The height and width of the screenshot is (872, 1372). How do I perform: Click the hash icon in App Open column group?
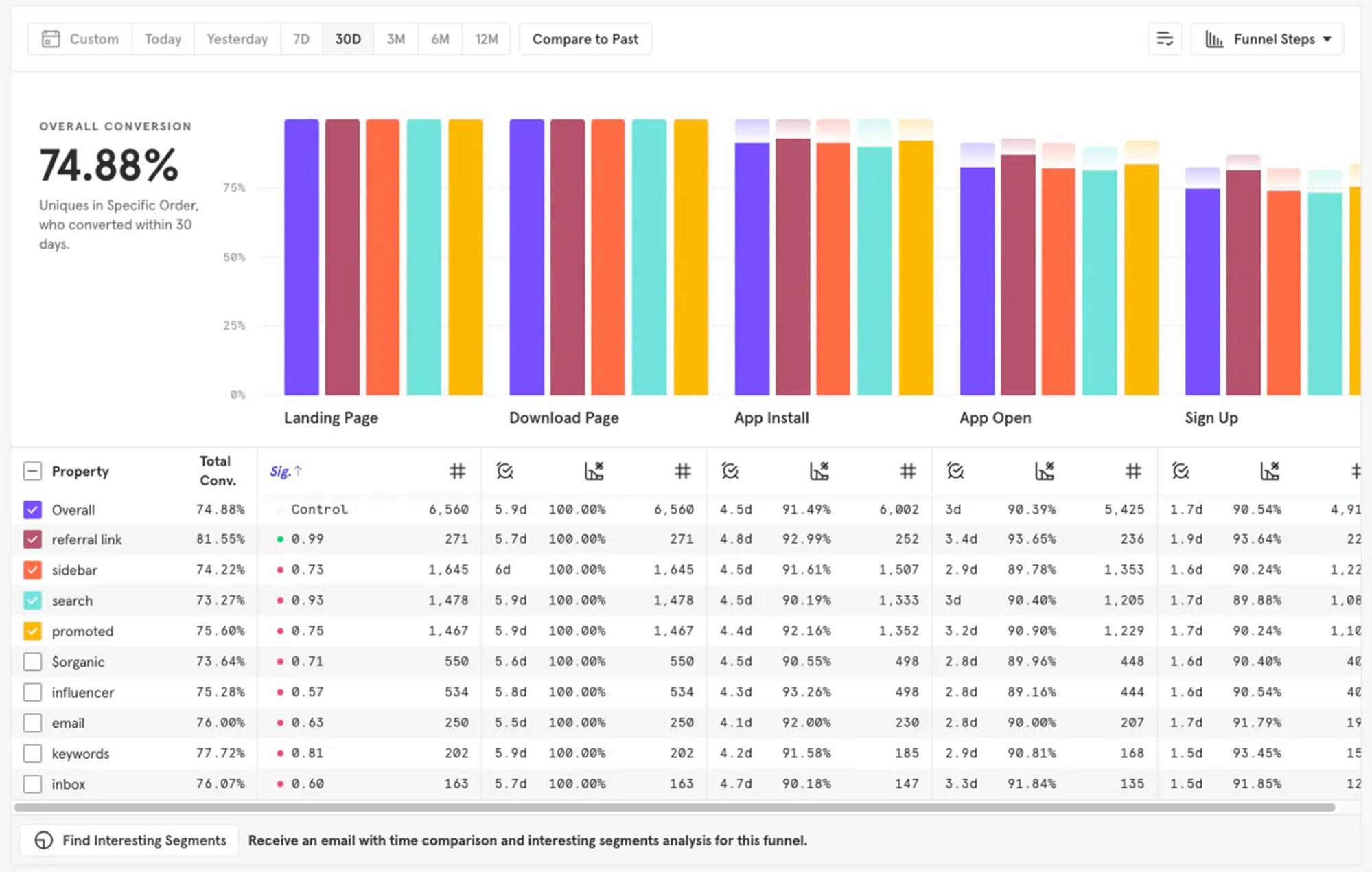(1132, 471)
